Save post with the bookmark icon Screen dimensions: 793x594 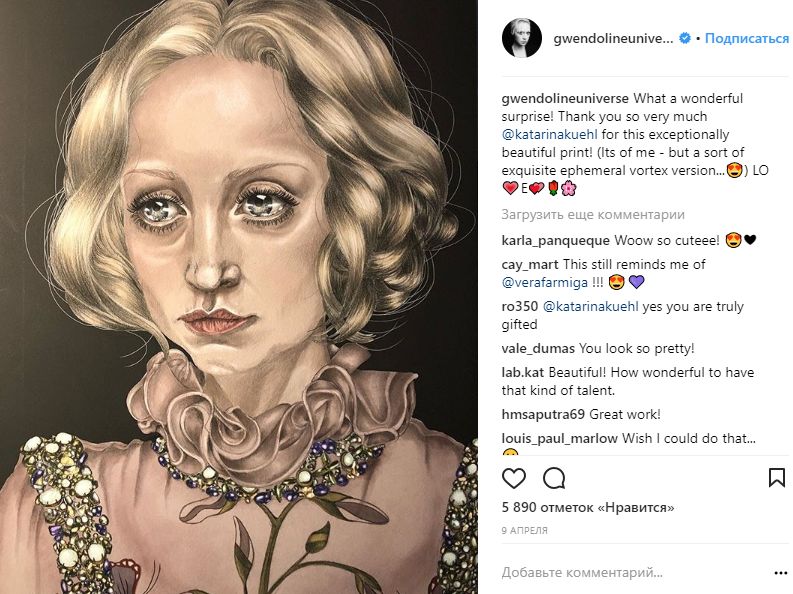(x=776, y=478)
